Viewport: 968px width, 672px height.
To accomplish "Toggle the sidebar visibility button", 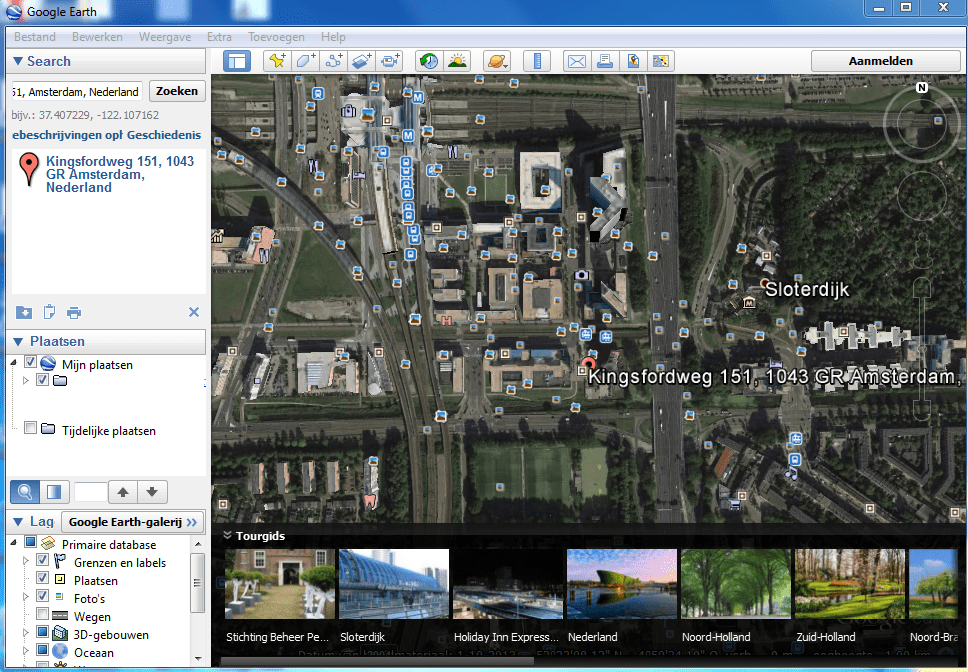I will 237,61.
